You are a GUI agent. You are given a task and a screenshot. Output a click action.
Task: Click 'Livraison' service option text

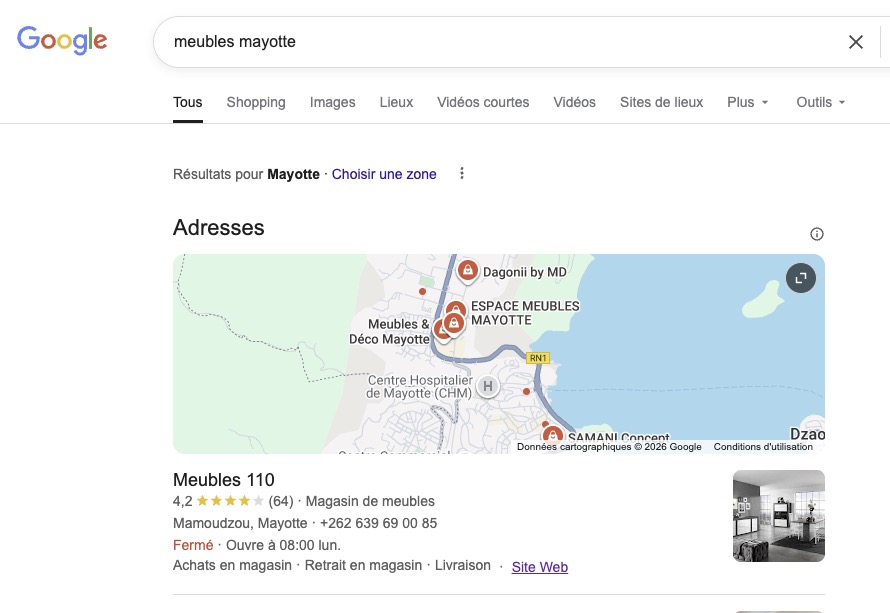coord(463,565)
